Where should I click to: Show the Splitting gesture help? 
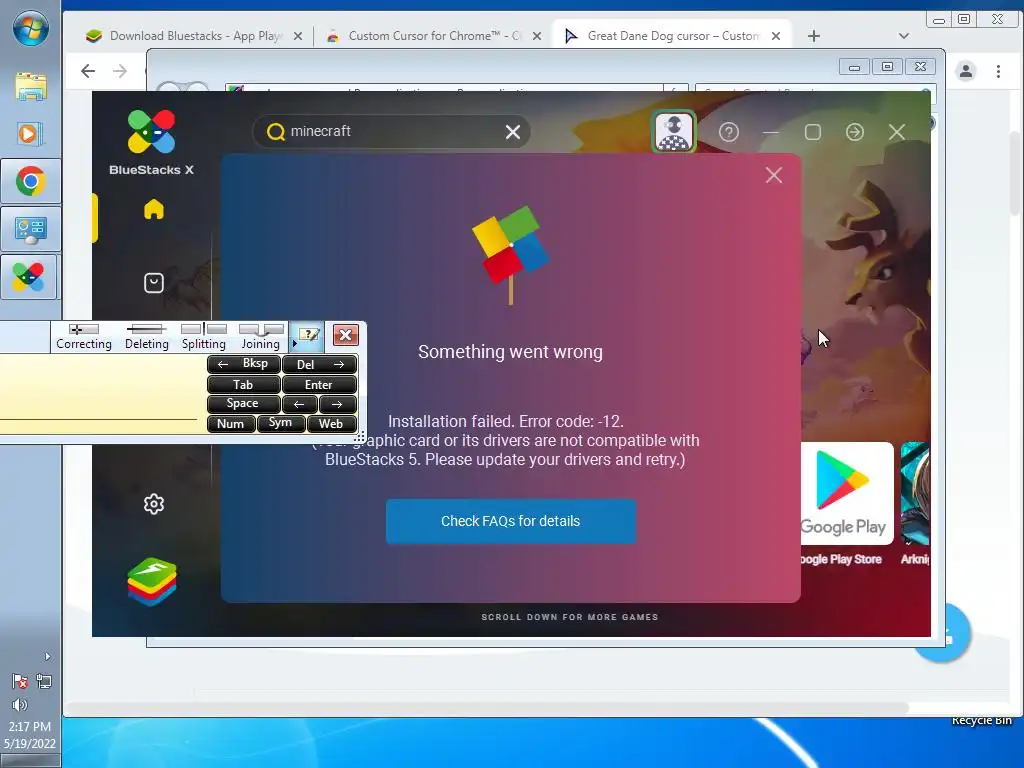click(204, 337)
